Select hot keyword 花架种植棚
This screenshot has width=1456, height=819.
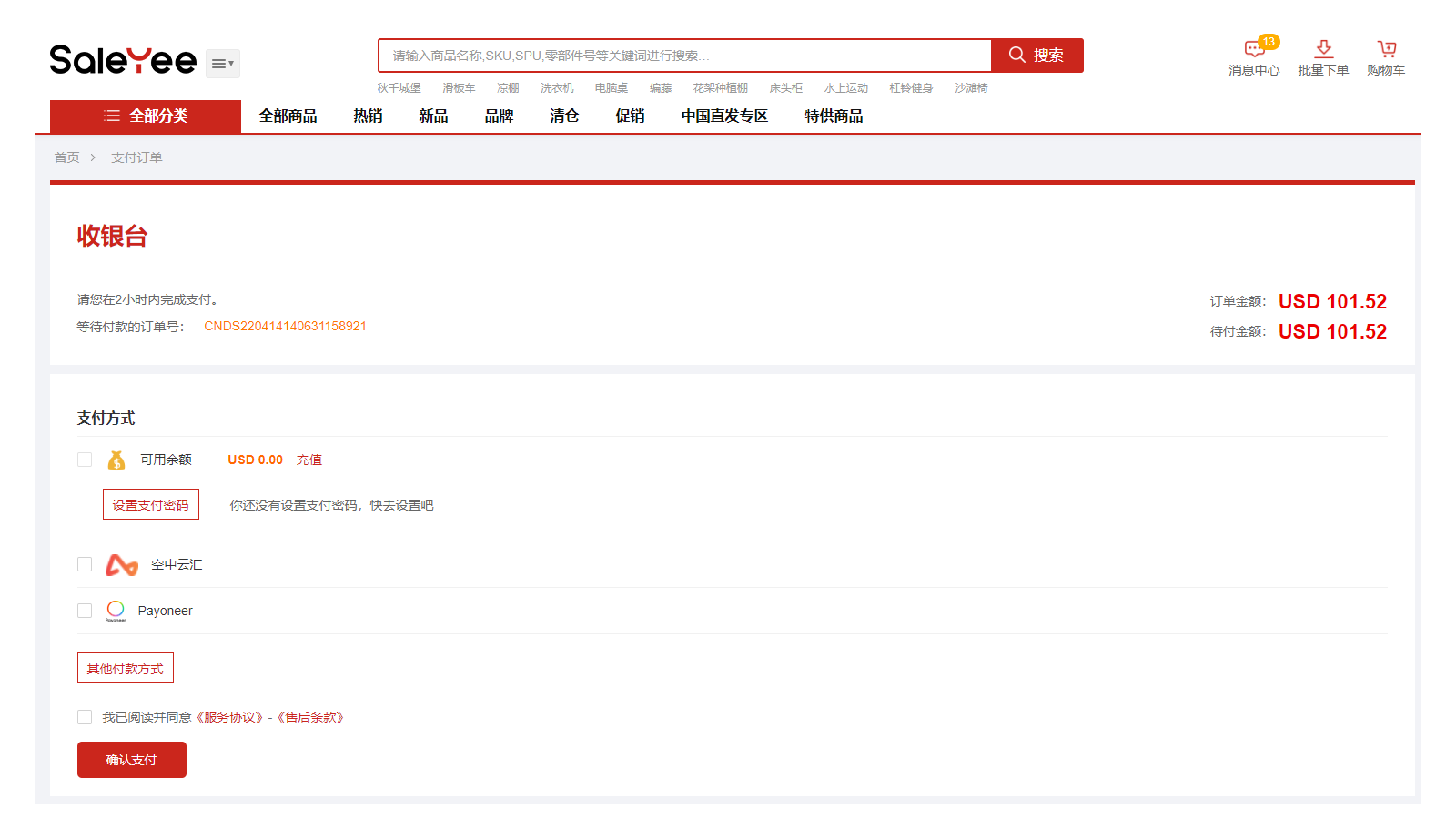[721, 88]
